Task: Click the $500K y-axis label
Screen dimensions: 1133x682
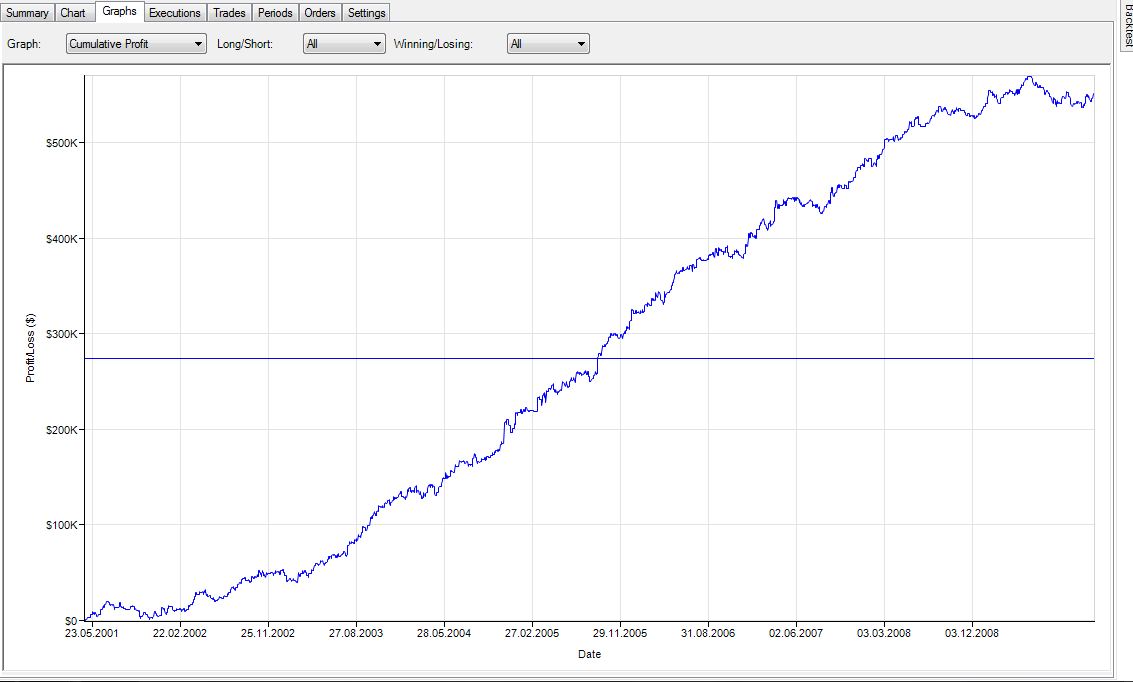Action: point(62,143)
